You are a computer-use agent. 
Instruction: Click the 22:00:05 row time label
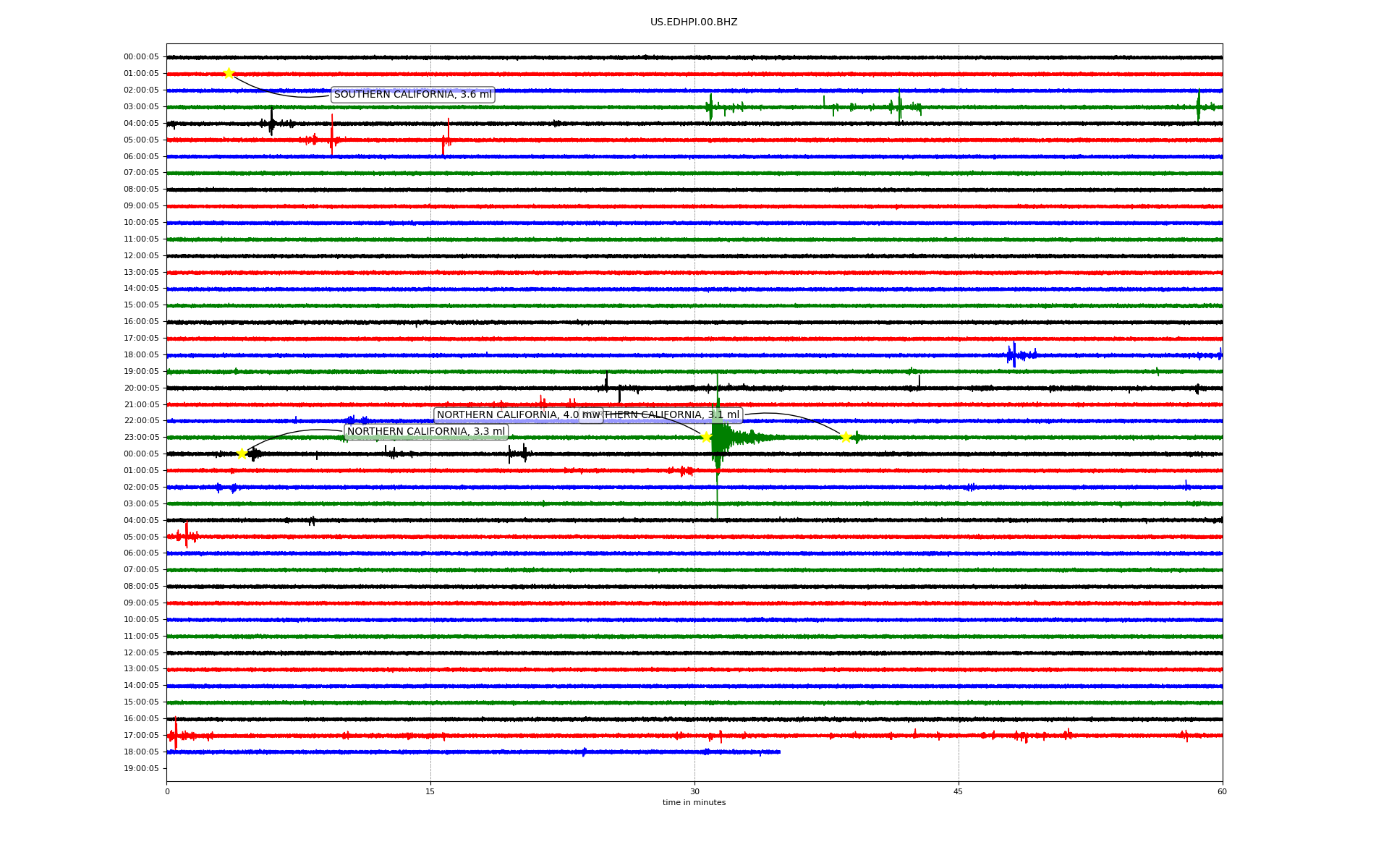coord(141,420)
